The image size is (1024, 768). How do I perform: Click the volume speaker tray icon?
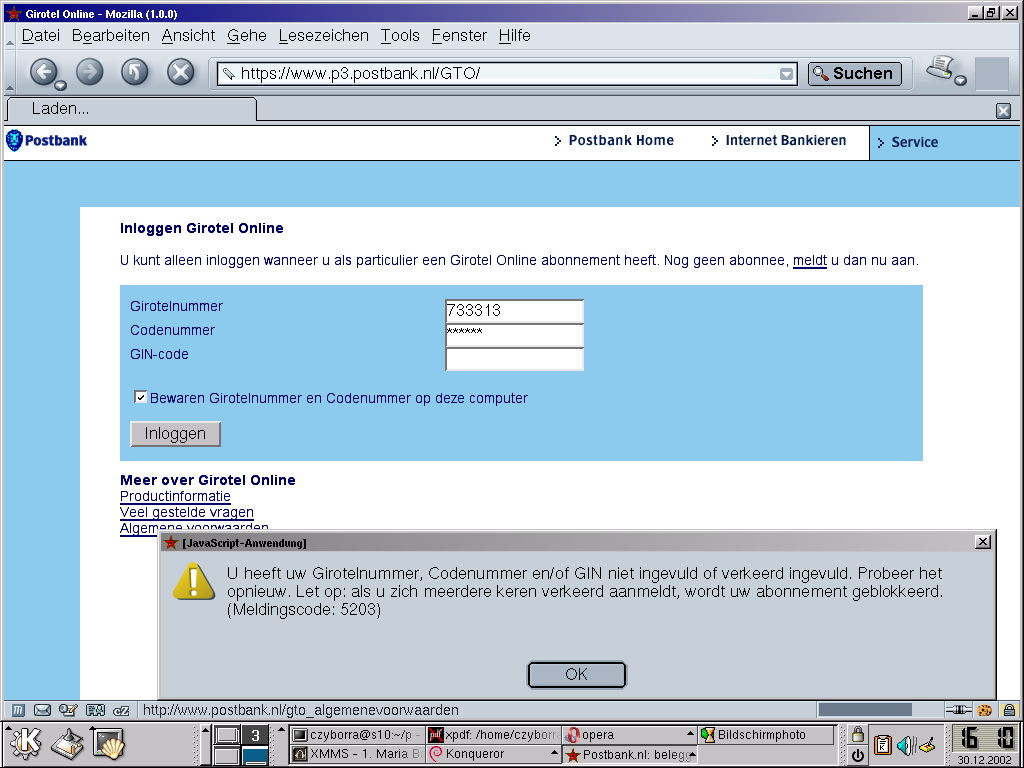905,744
